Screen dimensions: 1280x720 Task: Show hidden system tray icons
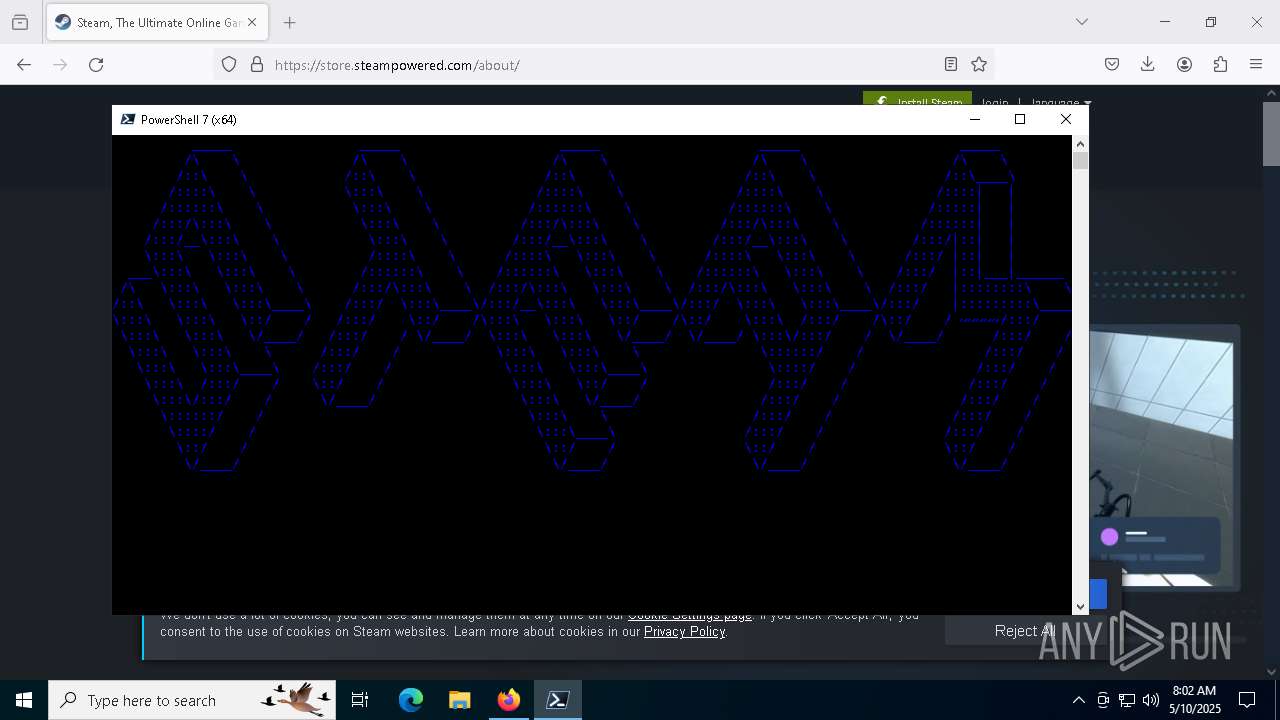coord(1078,700)
